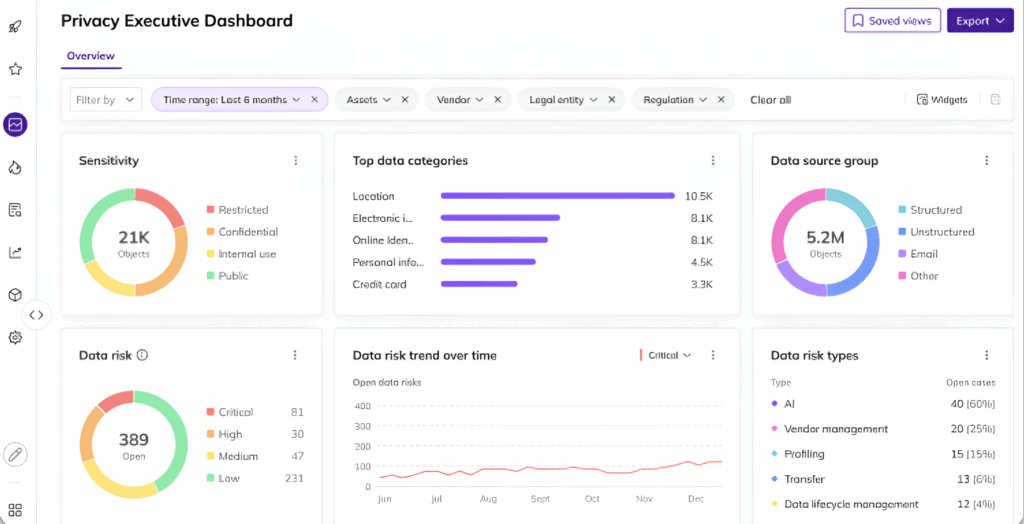Expand the Export dropdown button
Screen dimensions: 1024x524
980,21
